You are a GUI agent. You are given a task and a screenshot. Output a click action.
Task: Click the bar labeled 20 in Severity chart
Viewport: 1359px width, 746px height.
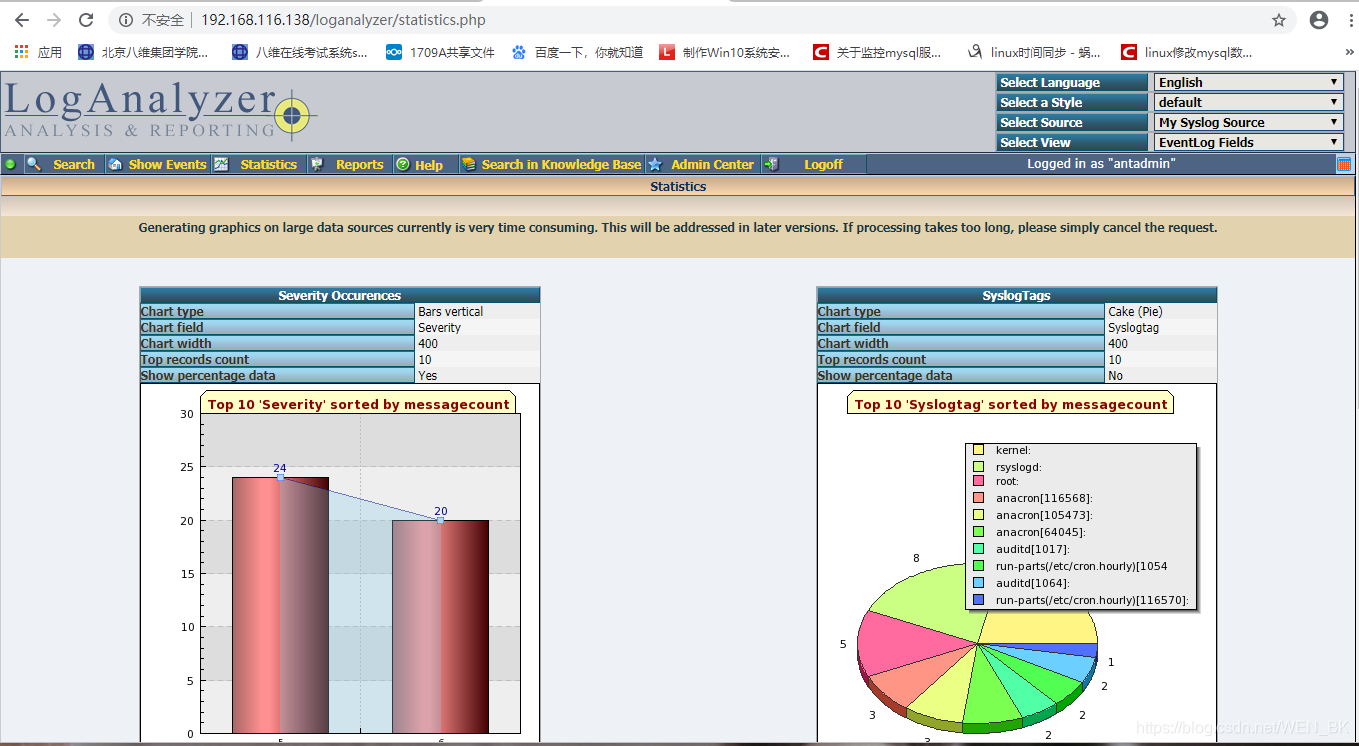440,626
